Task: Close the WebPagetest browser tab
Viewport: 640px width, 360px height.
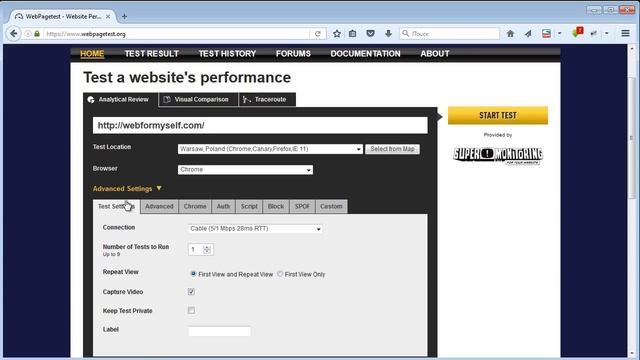Action: 108,17
